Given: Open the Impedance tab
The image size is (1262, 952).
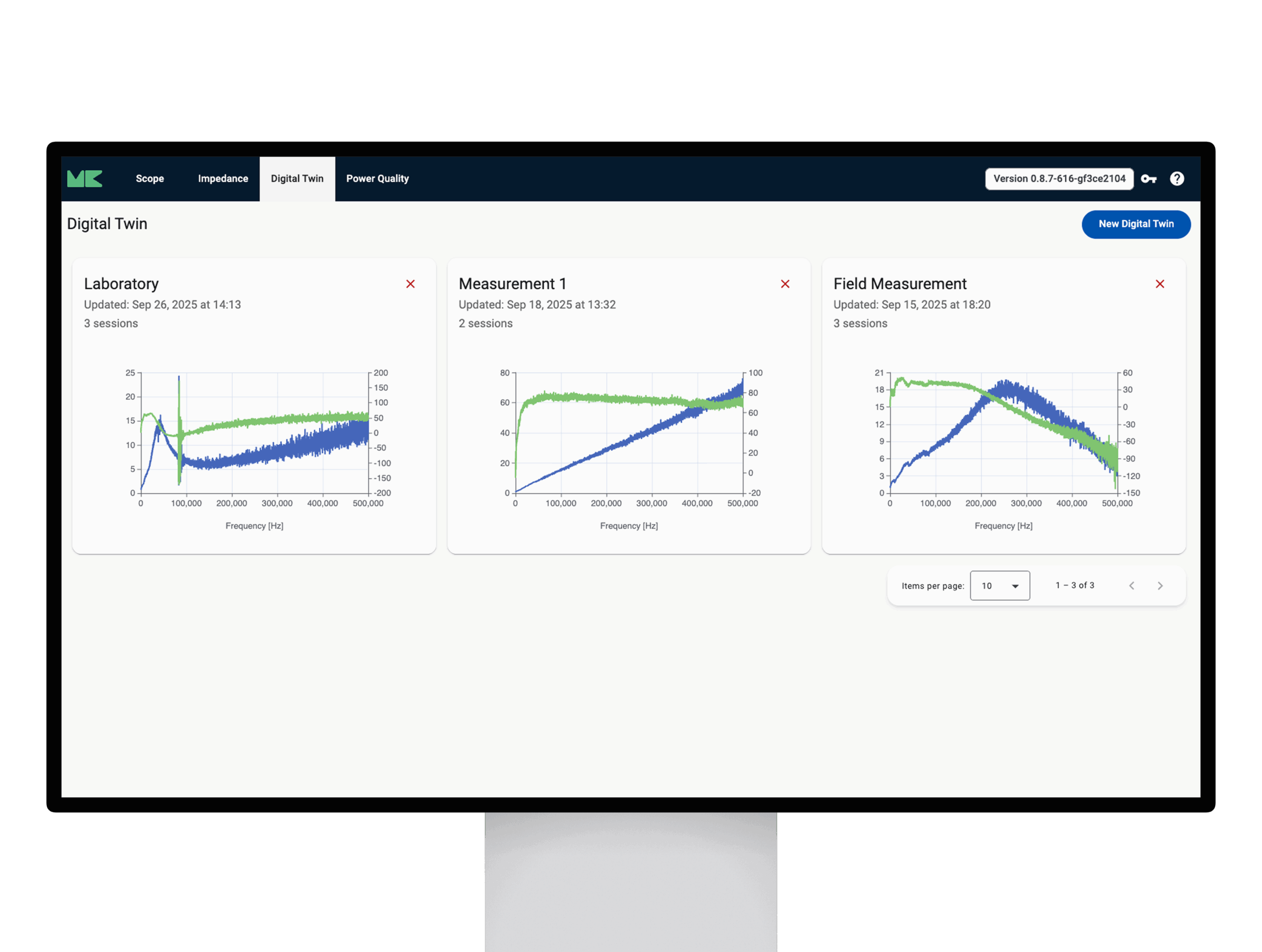Looking at the screenshot, I should coord(222,178).
